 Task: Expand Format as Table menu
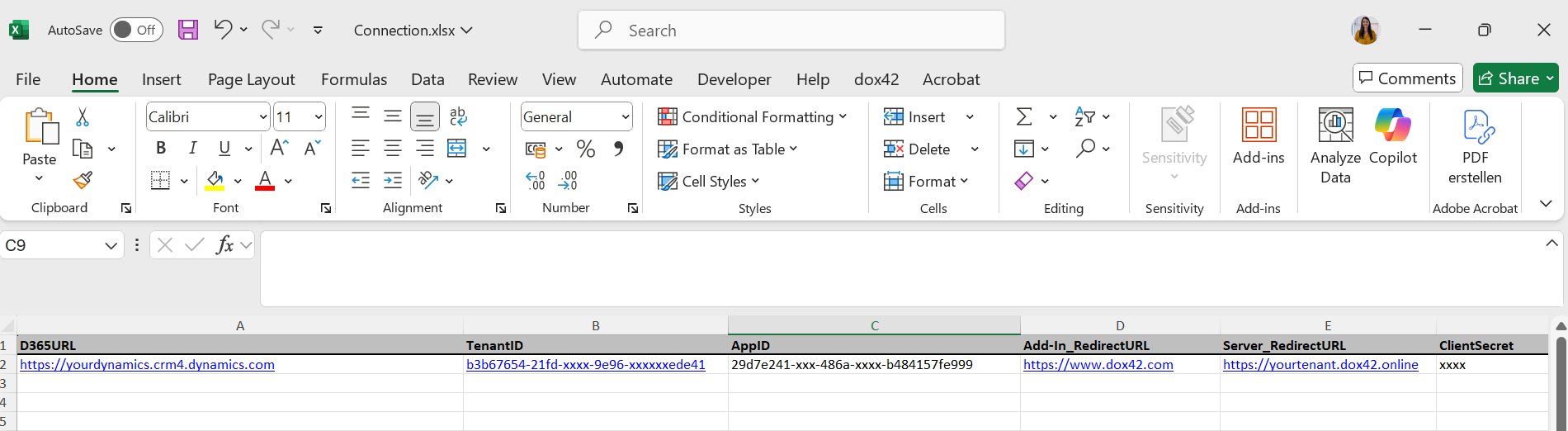pyautogui.click(x=727, y=149)
